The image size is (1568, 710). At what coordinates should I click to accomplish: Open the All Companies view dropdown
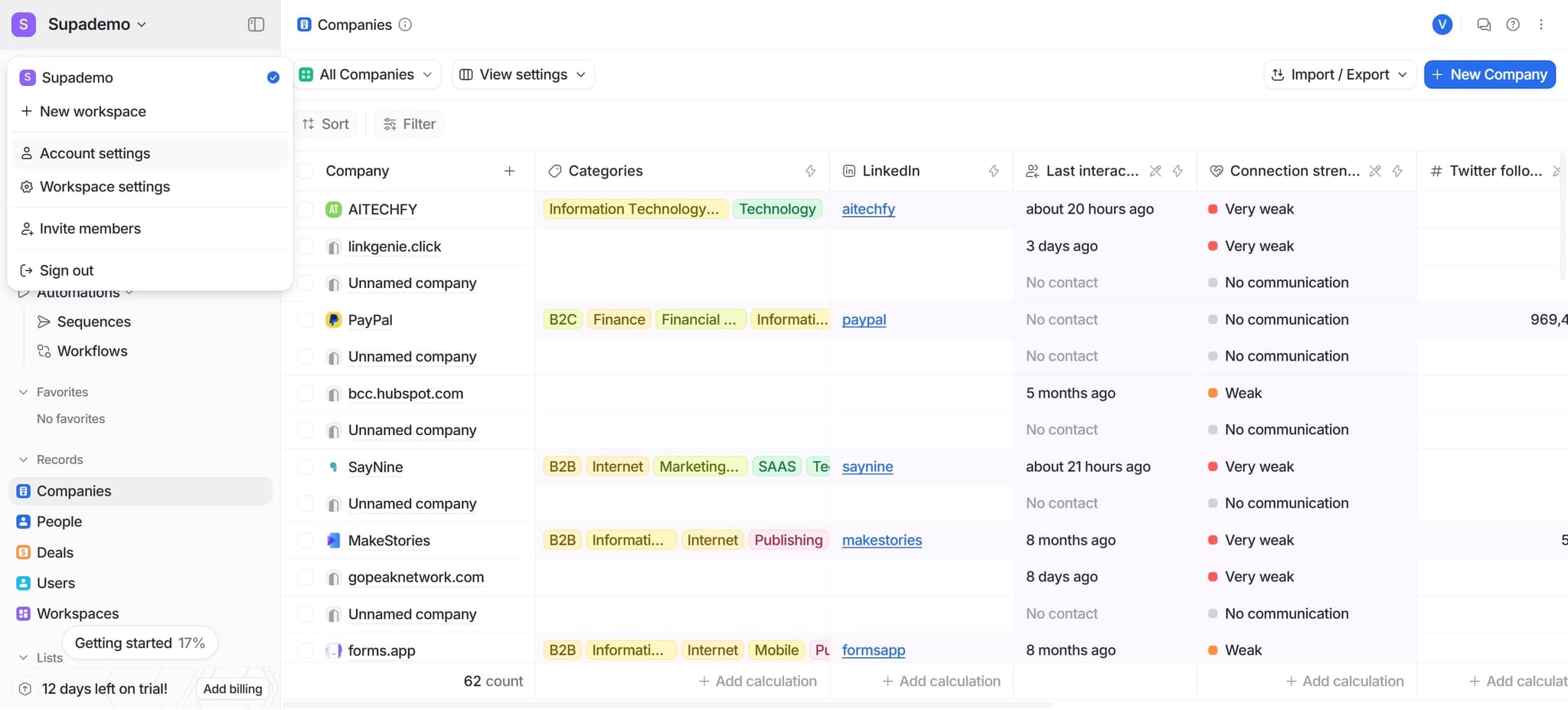pyautogui.click(x=367, y=74)
